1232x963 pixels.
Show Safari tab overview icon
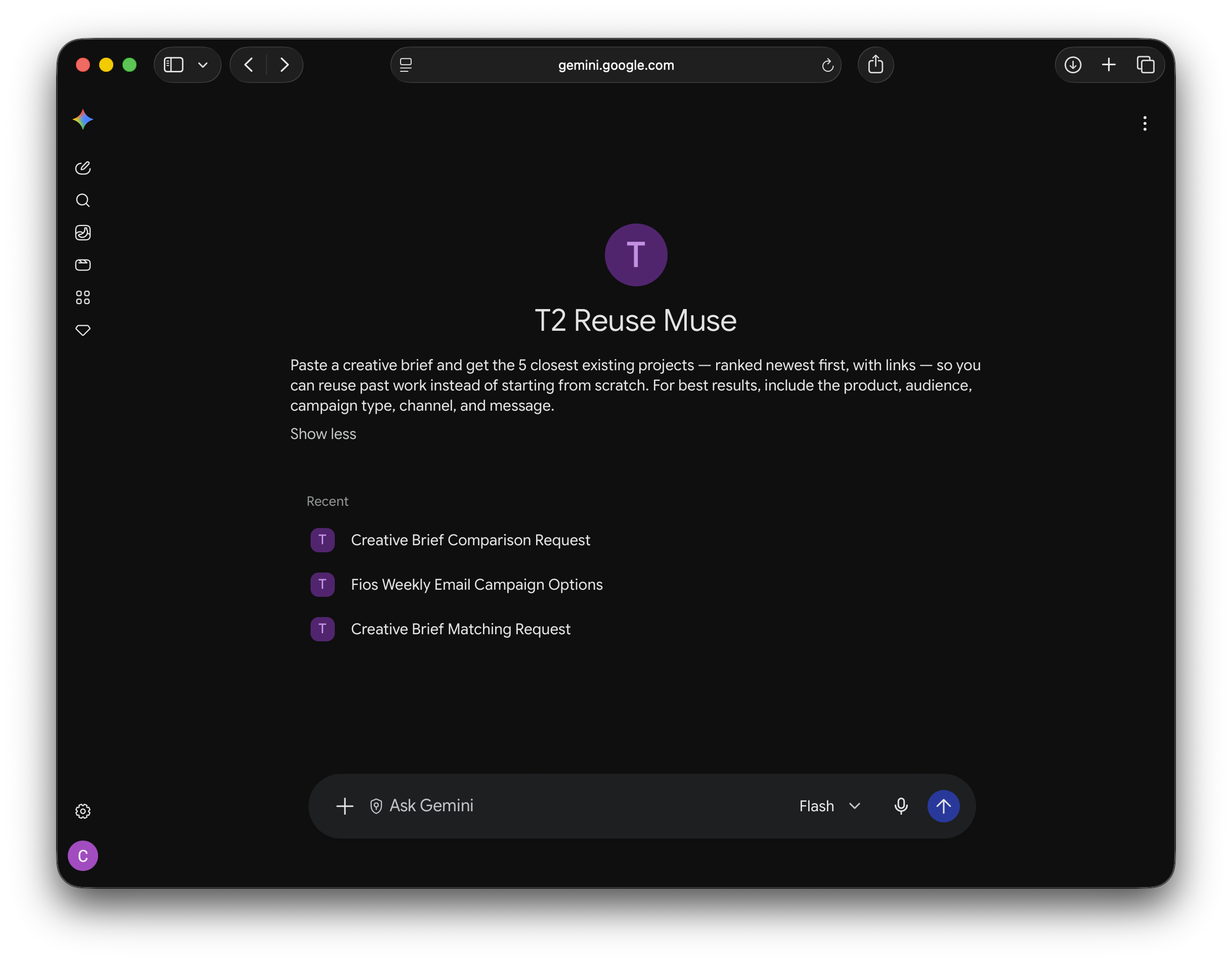[1145, 65]
